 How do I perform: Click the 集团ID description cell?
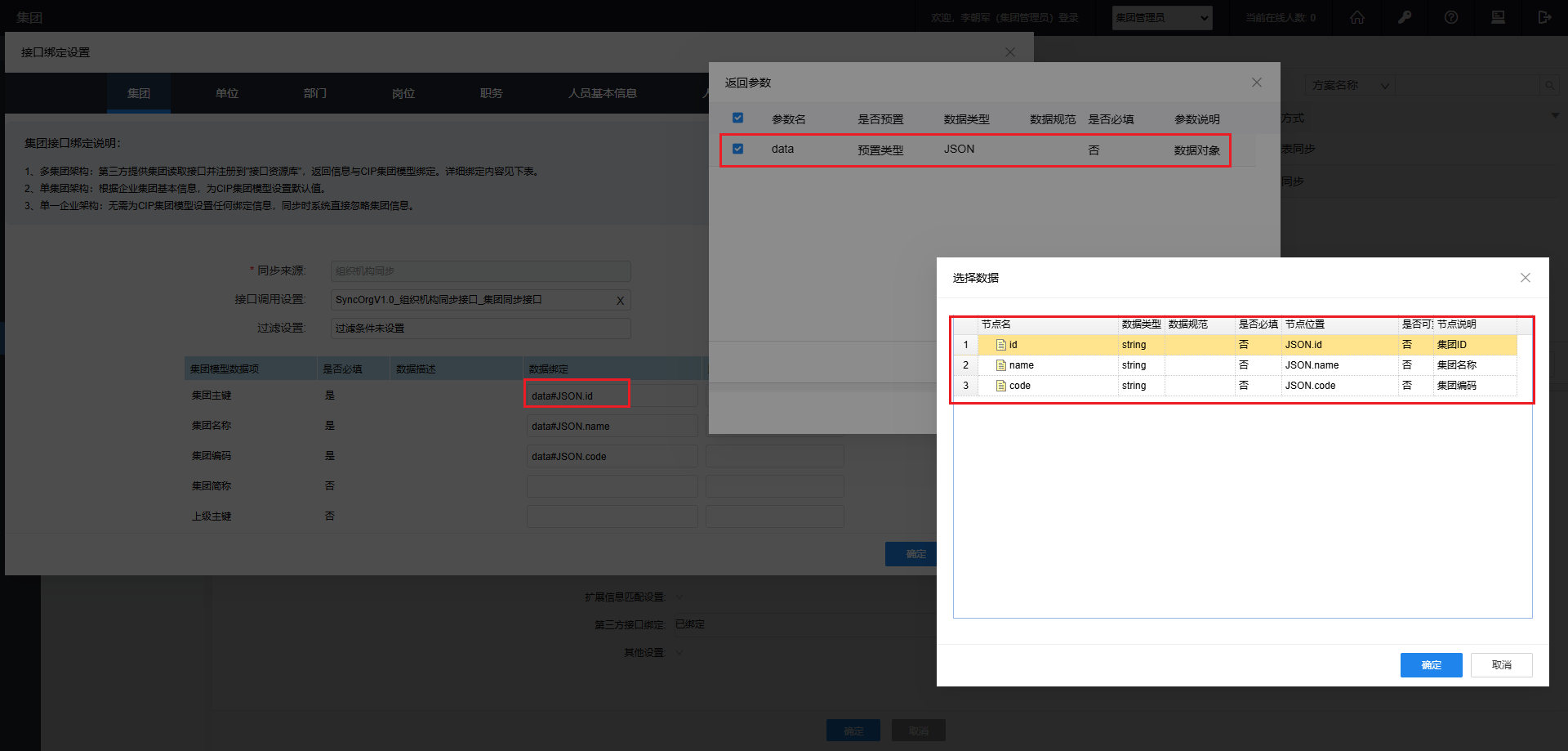[x=1475, y=345]
